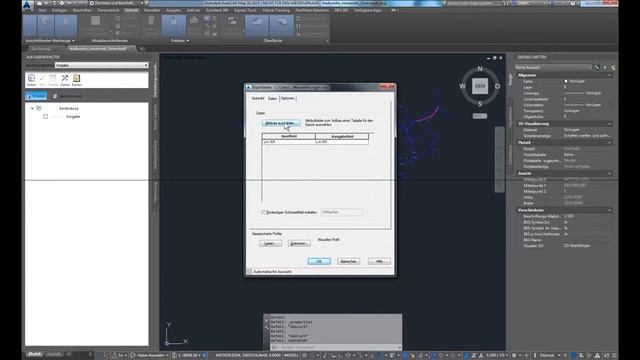Select the LAYER source field cell
Screen dimensions: 640x360
289,142
